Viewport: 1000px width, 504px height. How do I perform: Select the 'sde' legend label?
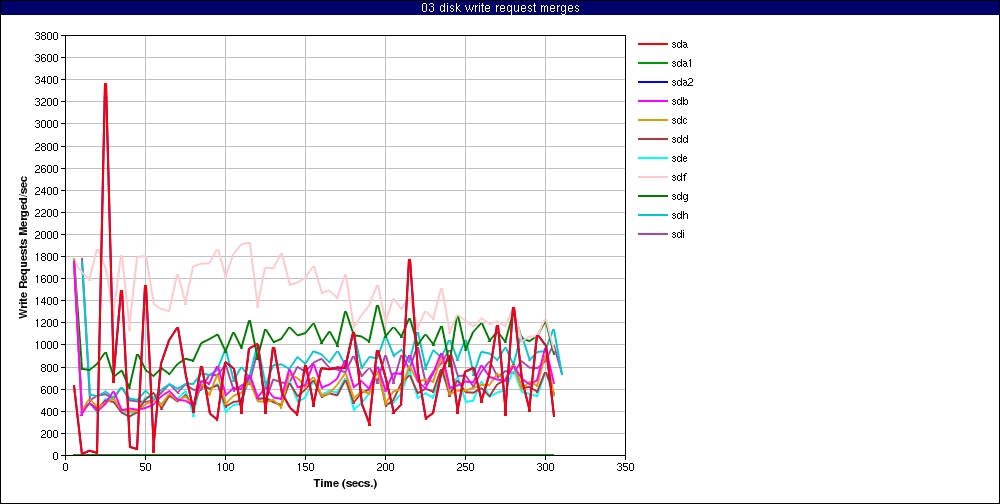[679, 158]
